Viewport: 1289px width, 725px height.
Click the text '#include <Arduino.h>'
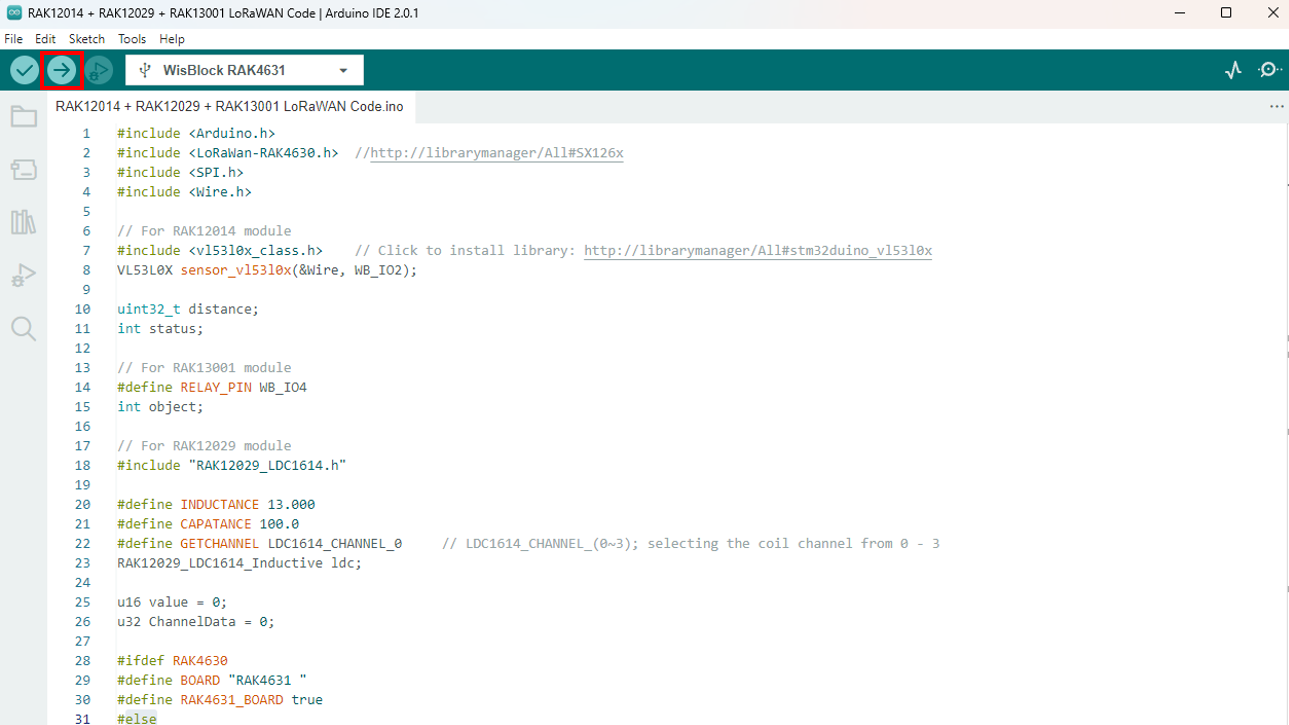(196, 133)
